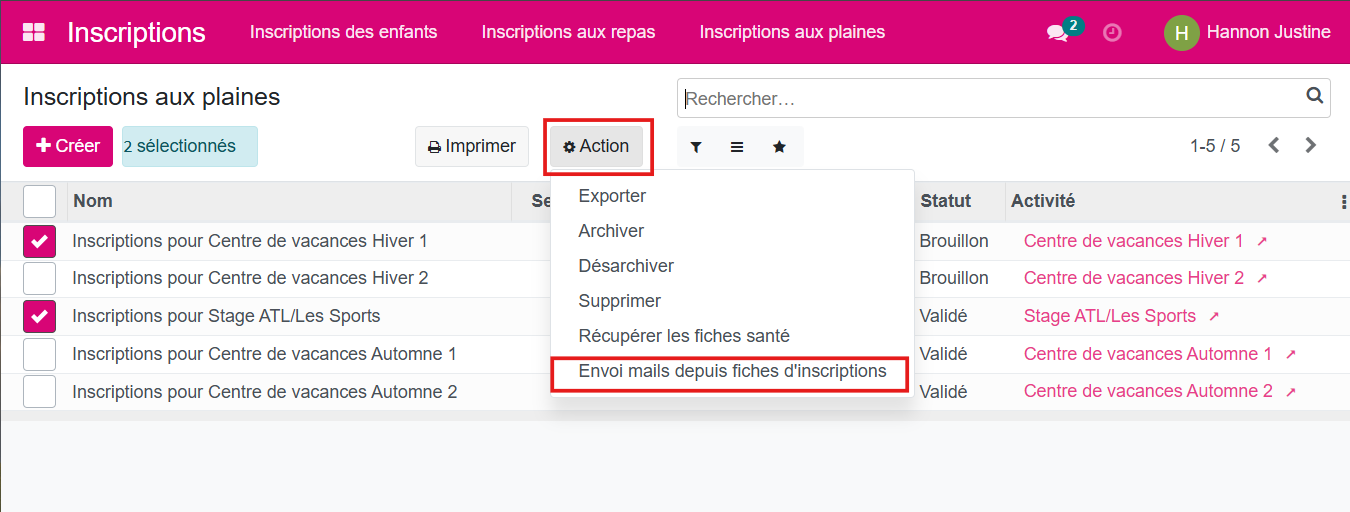Uncheck Centre de vacances Hiver 1 row

tap(39, 241)
